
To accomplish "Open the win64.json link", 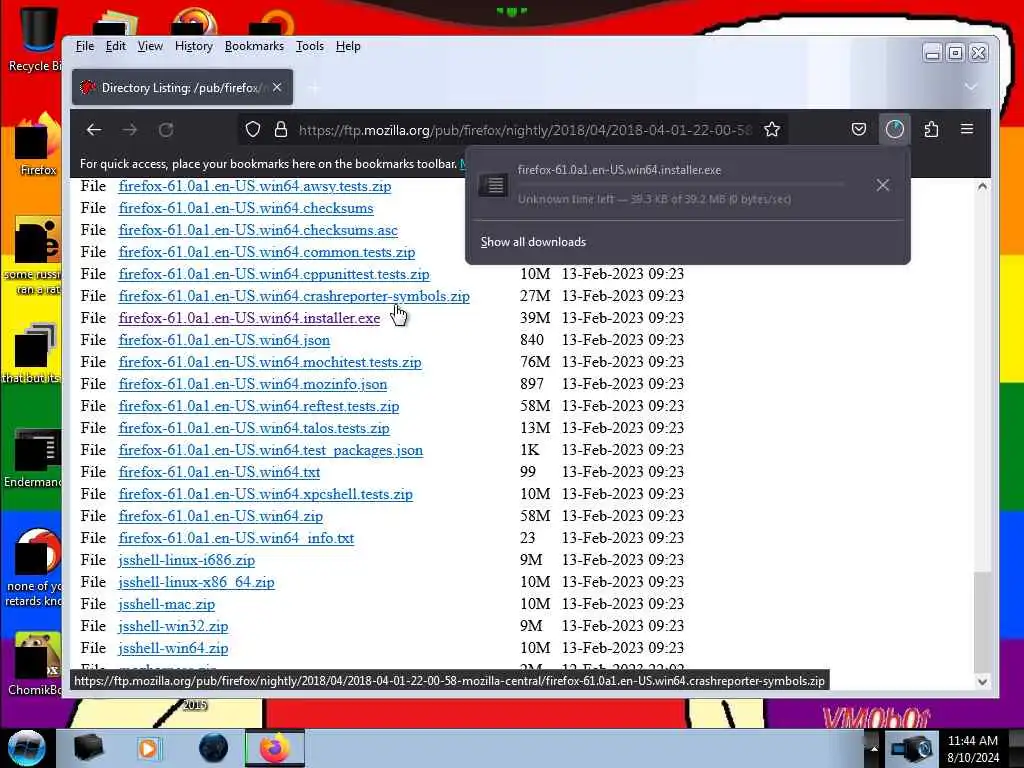I will point(224,340).
